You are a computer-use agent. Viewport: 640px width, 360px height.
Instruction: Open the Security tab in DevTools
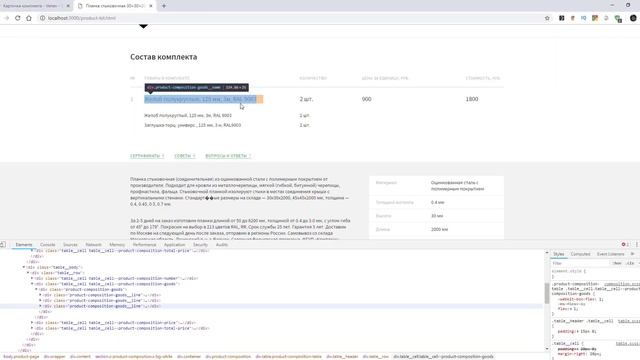click(200, 244)
